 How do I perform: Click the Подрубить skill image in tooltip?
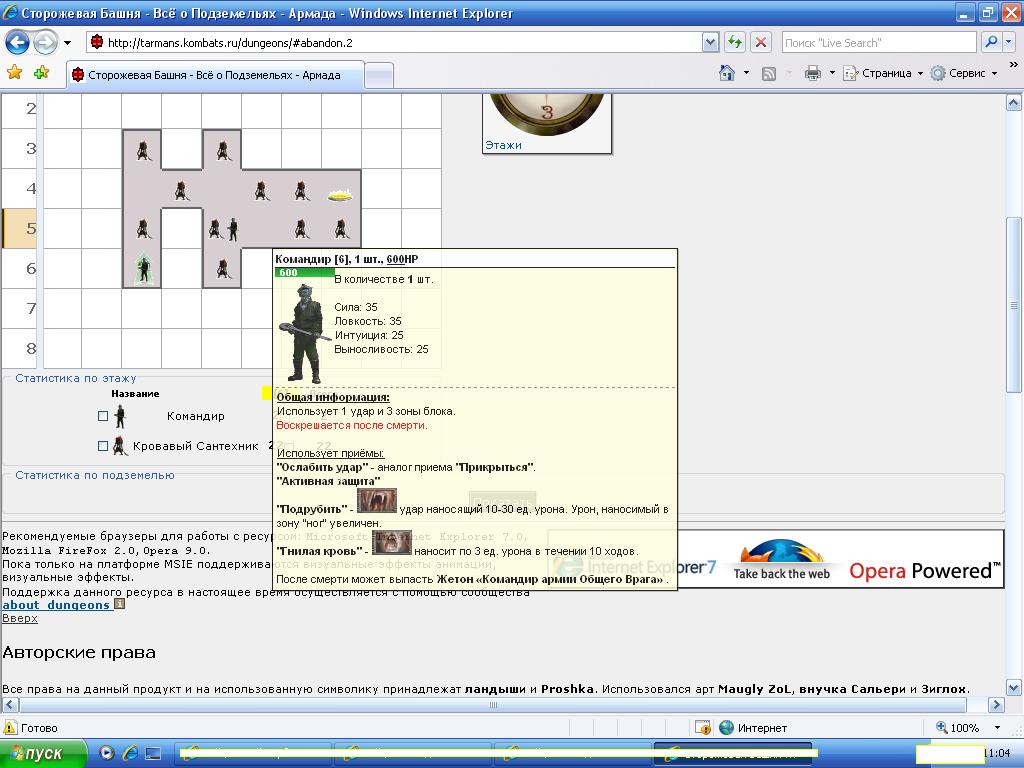377,501
